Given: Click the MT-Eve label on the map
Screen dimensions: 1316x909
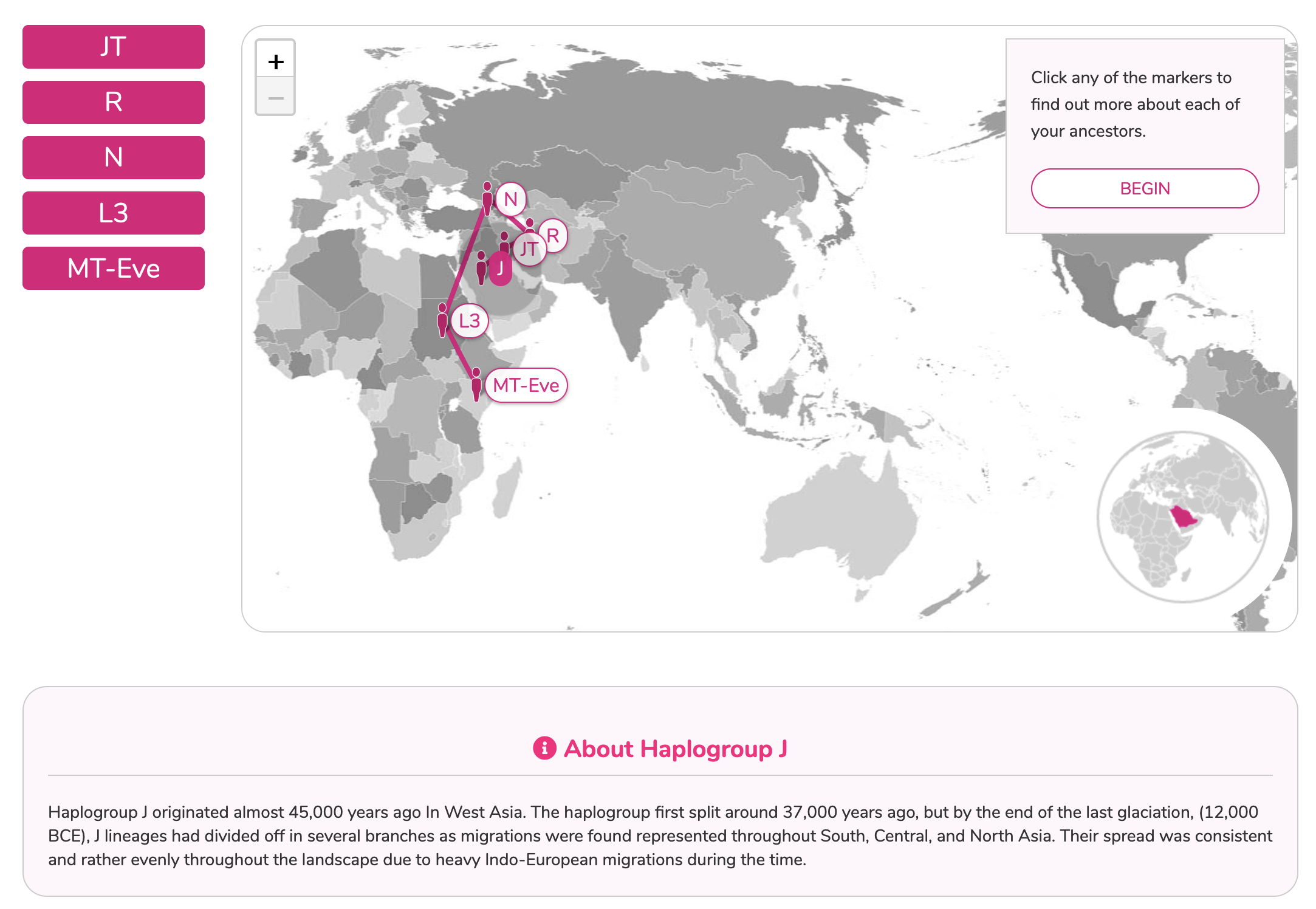Looking at the screenshot, I should coord(526,385).
